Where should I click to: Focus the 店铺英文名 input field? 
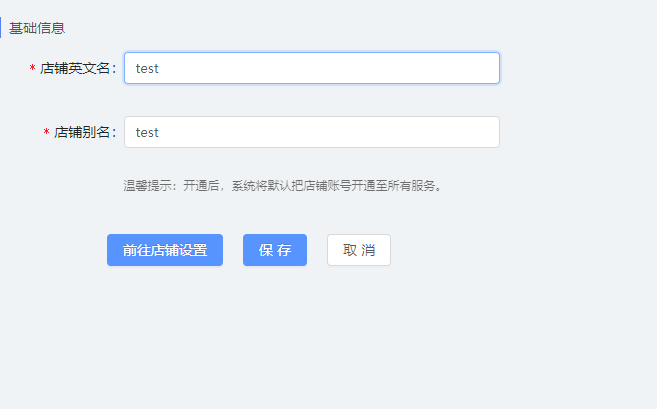pyautogui.click(x=312, y=68)
